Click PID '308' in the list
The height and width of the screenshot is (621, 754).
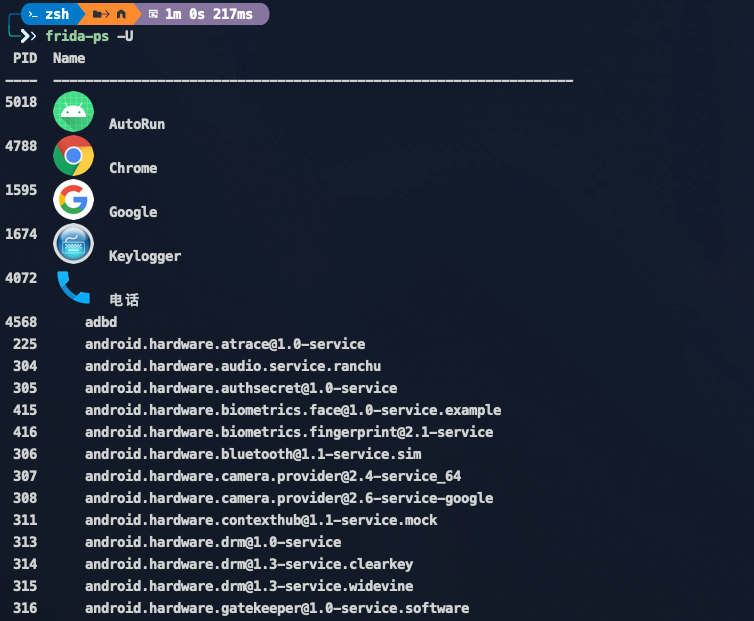click(25, 498)
